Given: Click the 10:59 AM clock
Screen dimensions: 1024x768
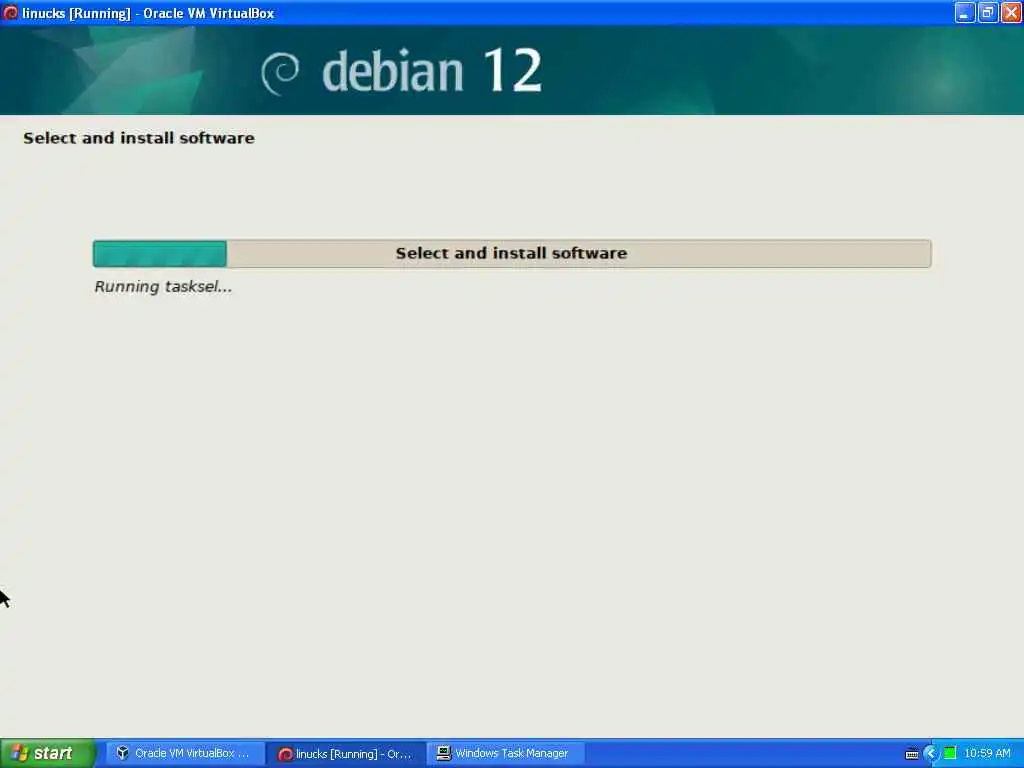Looking at the screenshot, I should (x=987, y=753).
